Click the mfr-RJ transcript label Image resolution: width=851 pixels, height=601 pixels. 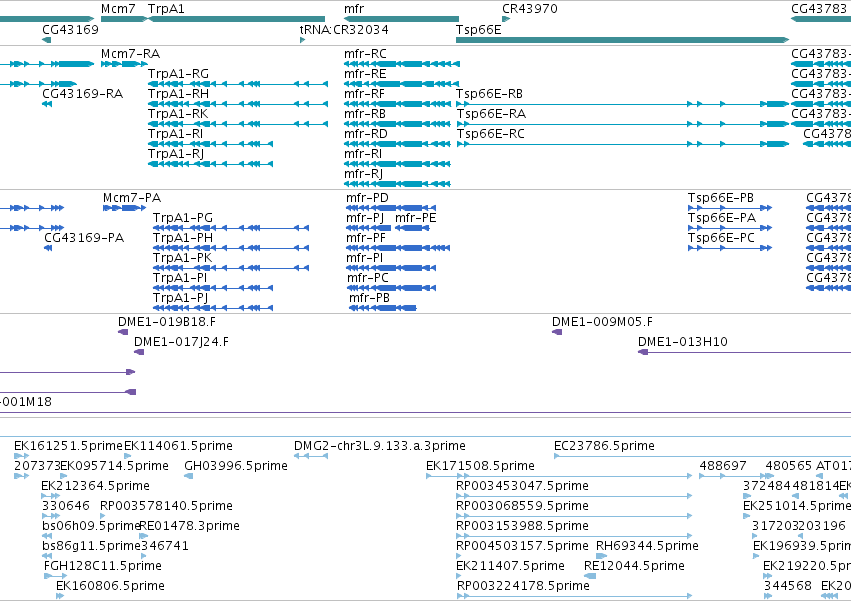coord(364,174)
